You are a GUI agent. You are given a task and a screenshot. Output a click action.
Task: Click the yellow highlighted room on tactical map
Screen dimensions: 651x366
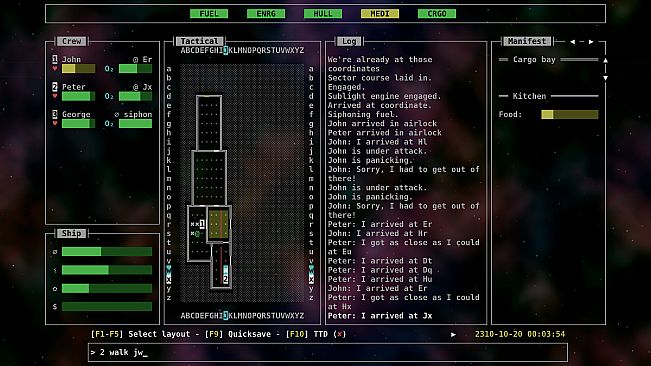pos(218,224)
